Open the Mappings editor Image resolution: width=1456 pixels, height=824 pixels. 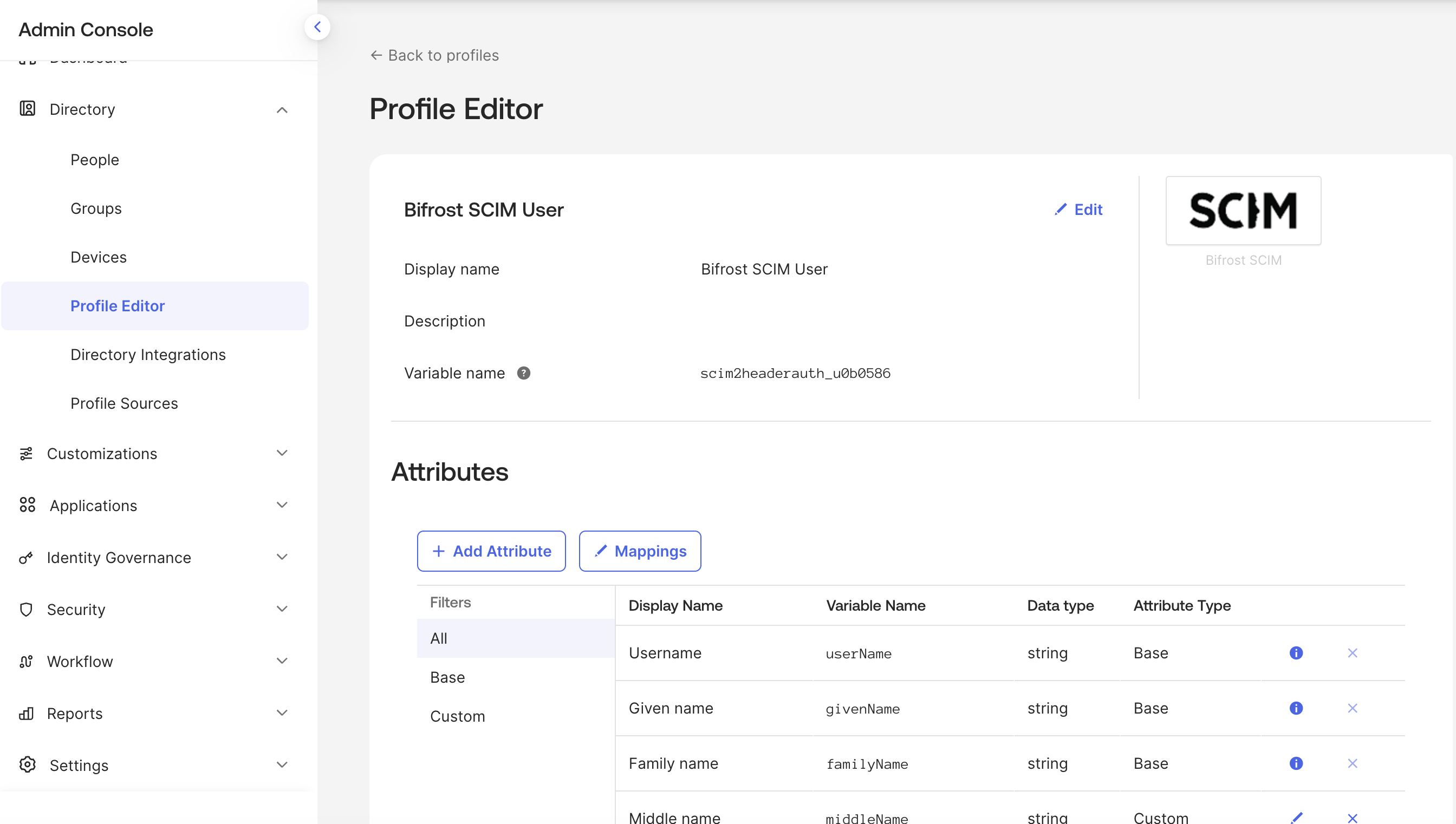pos(640,551)
